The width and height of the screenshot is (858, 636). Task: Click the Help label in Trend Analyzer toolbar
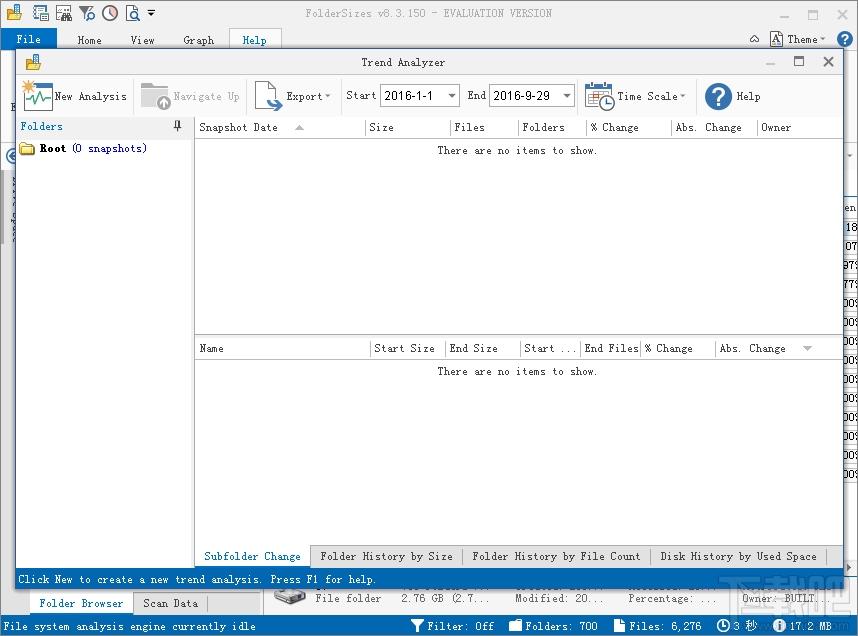748,96
